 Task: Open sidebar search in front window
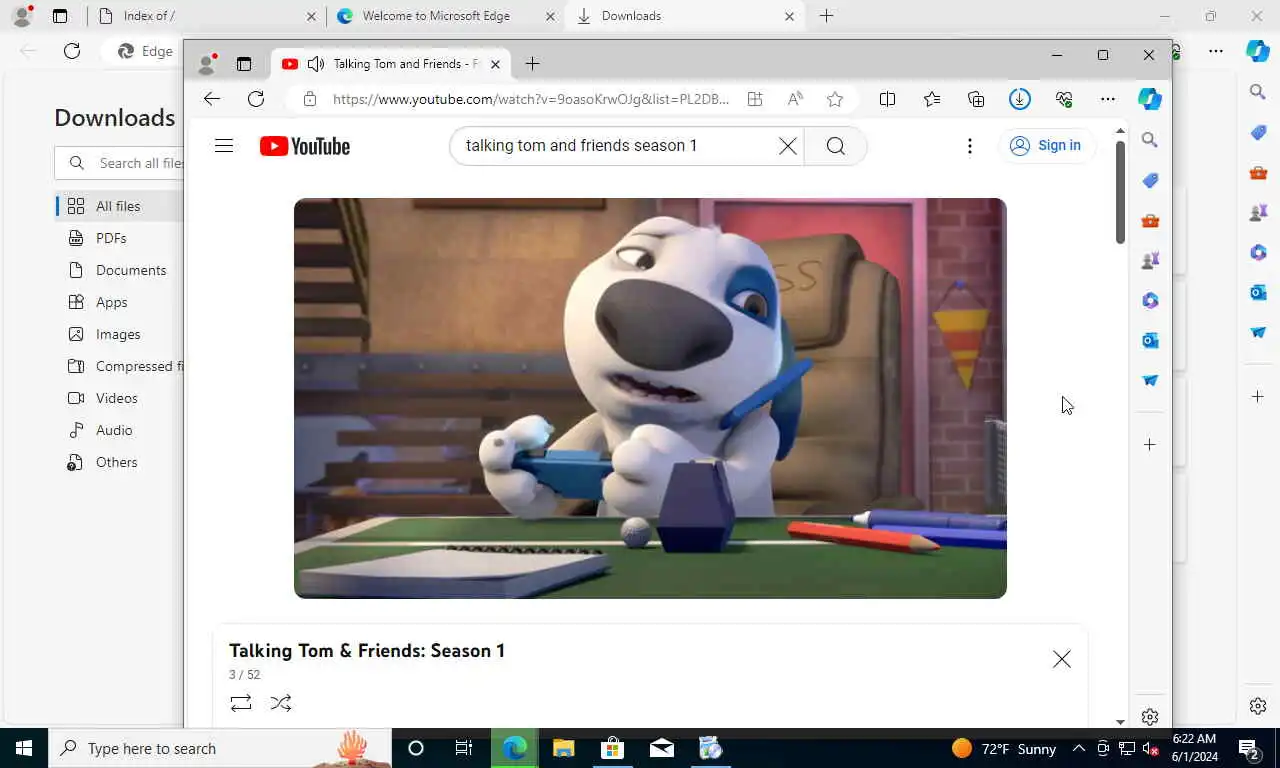pyautogui.click(x=1150, y=140)
